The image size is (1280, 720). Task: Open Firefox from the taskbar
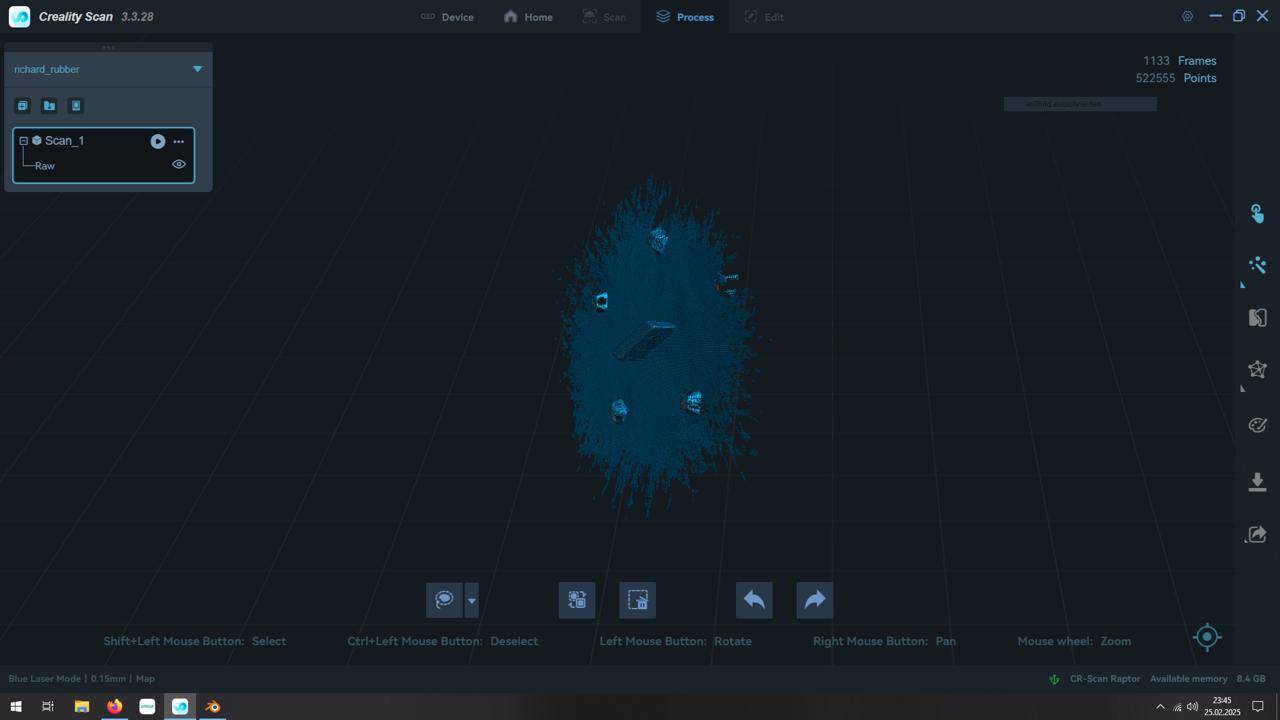point(115,707)
